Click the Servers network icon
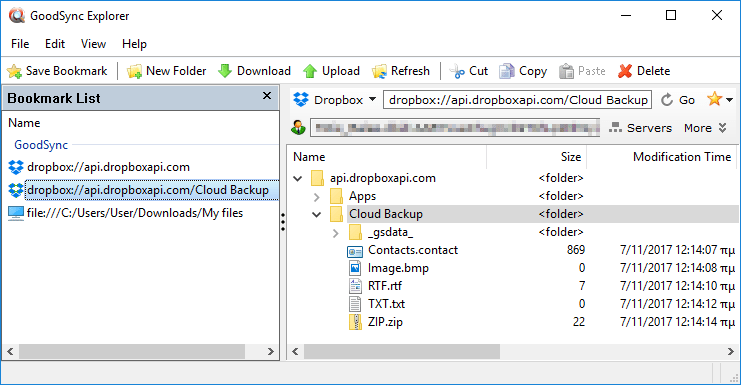 point(615,128)
